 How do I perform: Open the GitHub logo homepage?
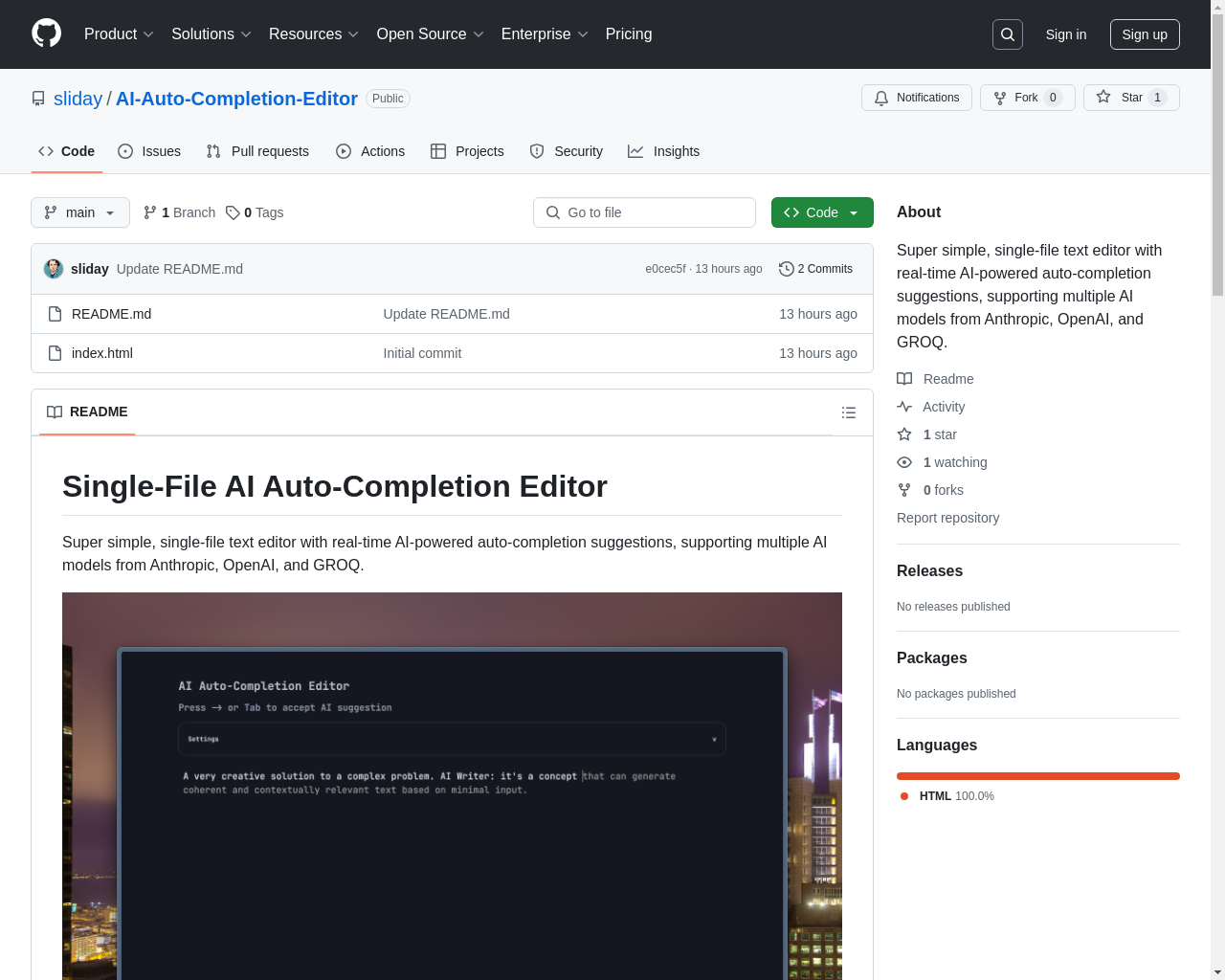(46, 33)
